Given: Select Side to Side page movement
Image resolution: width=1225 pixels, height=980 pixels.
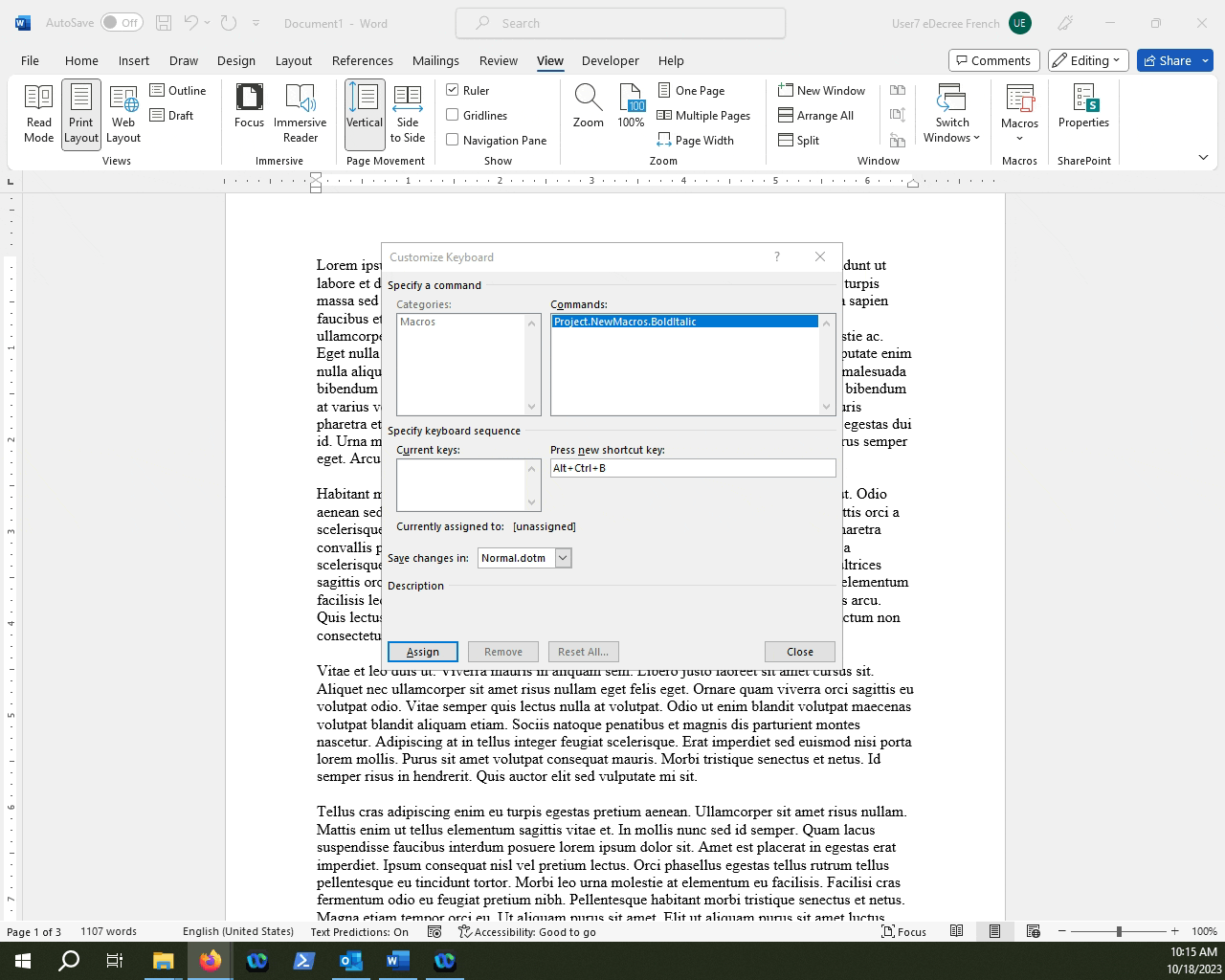Looking at the screenshot, I should pos(407,113).
